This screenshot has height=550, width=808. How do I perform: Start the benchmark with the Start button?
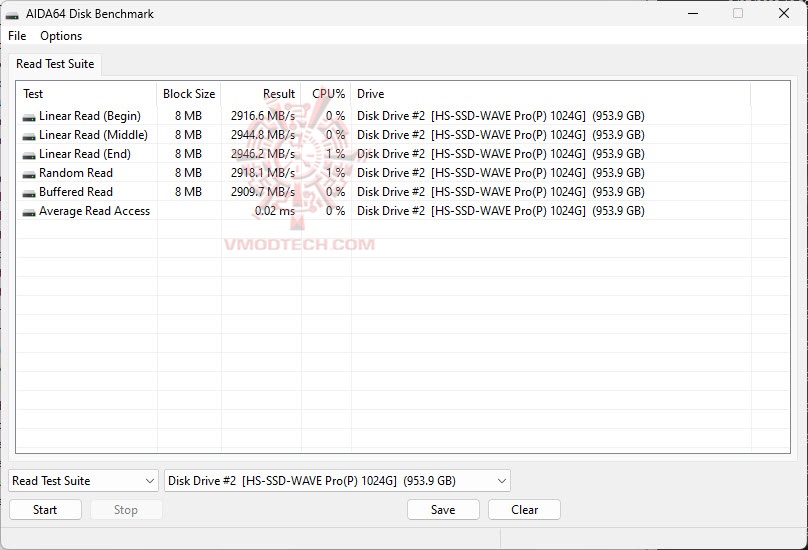[x=45, y=510]
